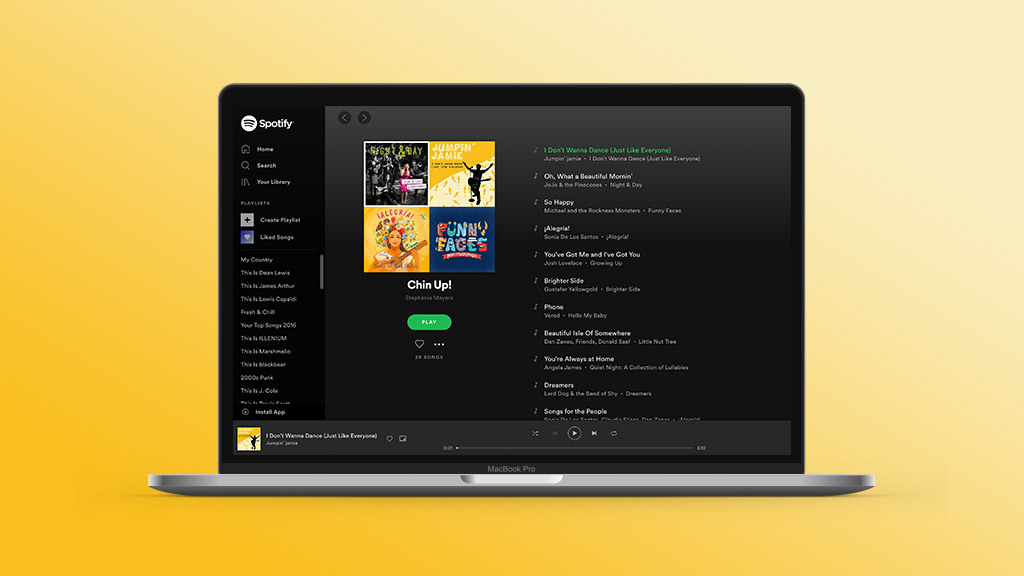Open the This Is Lewis Capaldi playlist
The image size is (1024, 576).
pyautogui.click(x=268, y=299)
